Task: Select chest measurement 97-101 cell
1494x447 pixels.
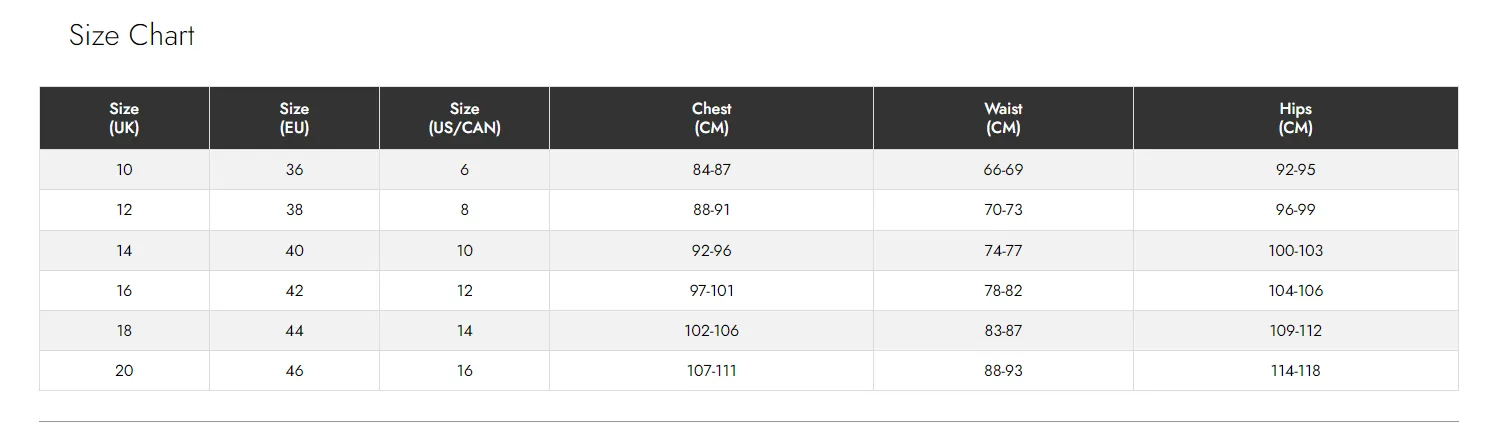Action: pos(711,290)
